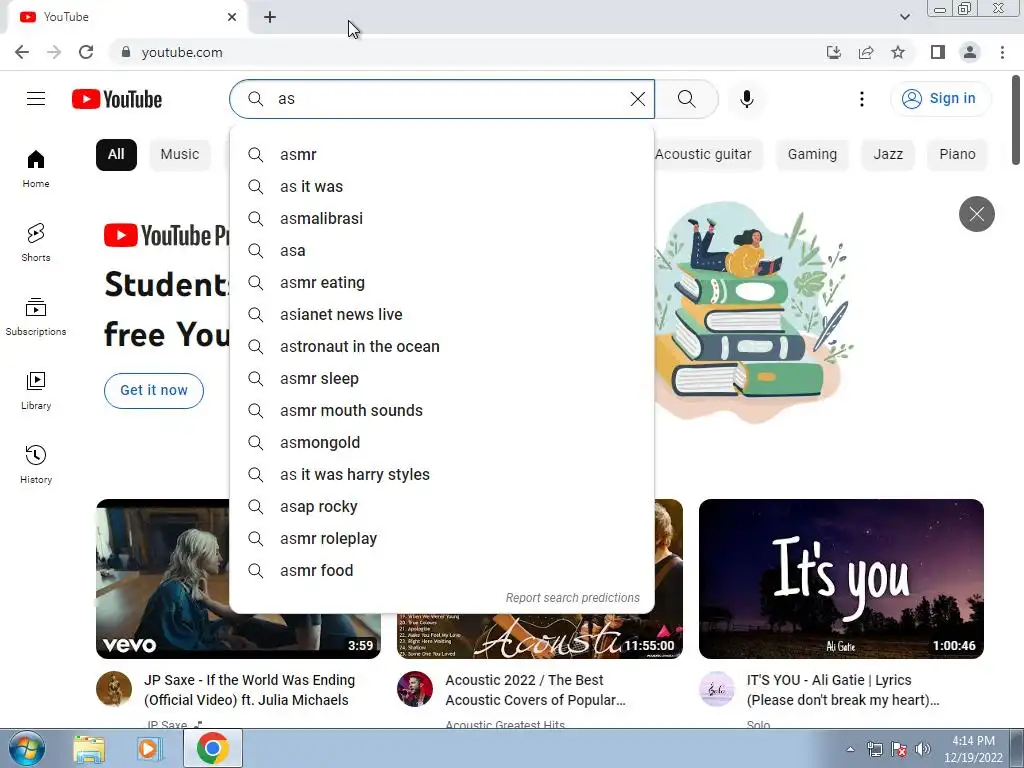
Task: Choose the 'asa' suggestion
Action: click(x=442, y=251)
